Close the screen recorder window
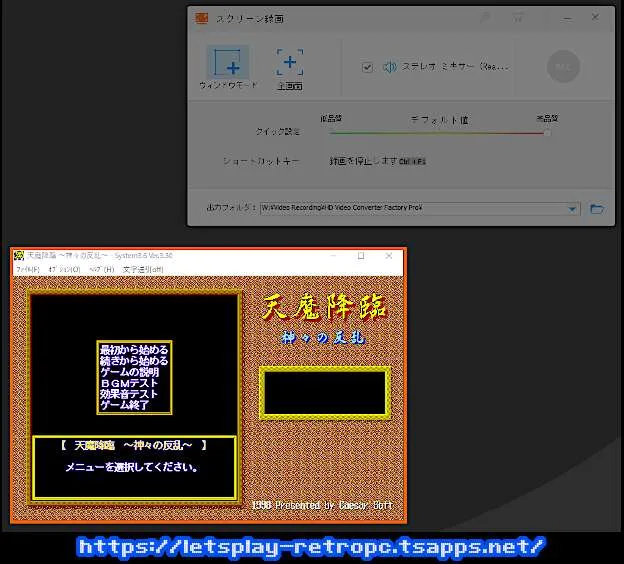The height and width of the screenshot is (564, 624). [595, 17]
